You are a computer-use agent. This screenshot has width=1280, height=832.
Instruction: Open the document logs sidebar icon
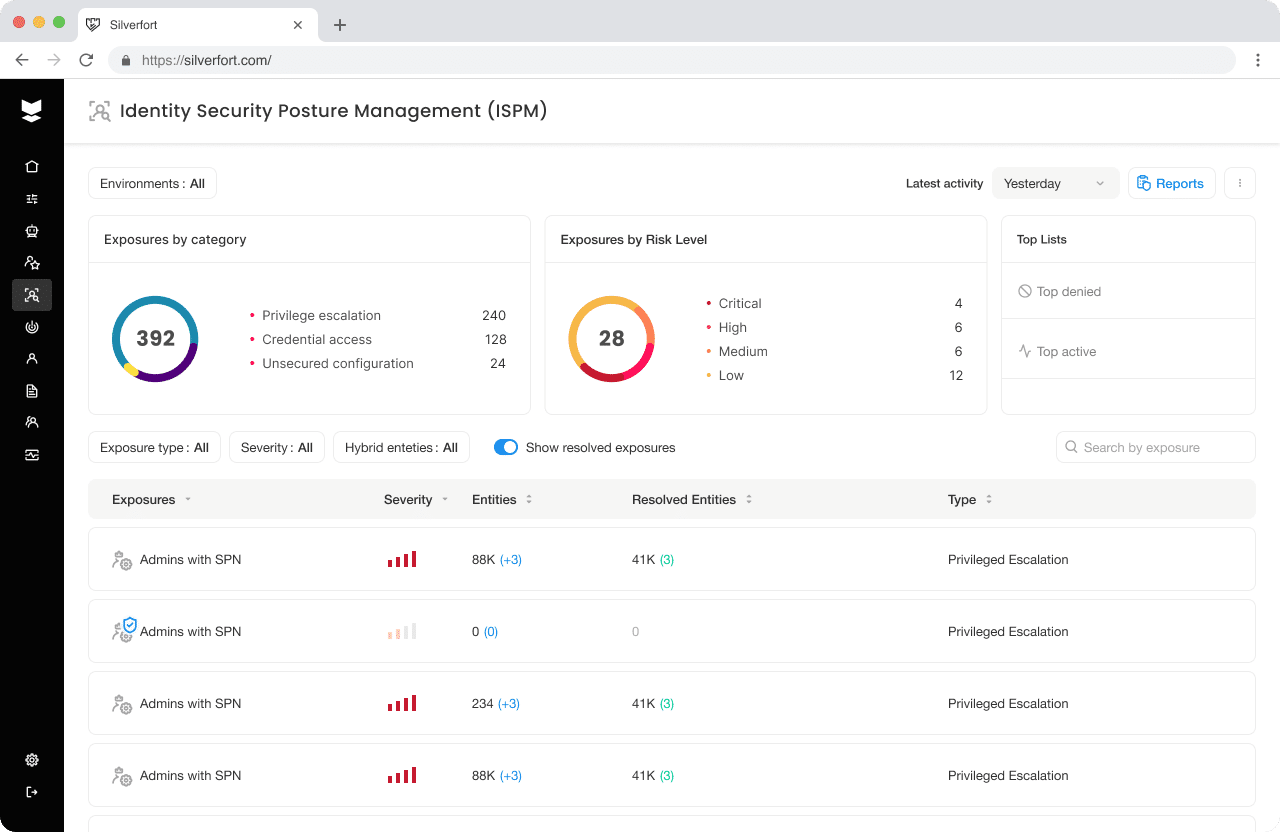pyautogui.click(x=32, y=391)
